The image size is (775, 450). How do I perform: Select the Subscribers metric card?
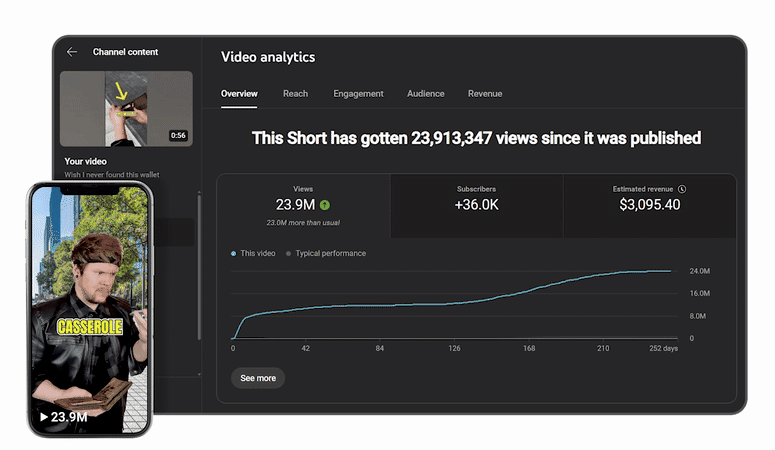pos(476,206)
